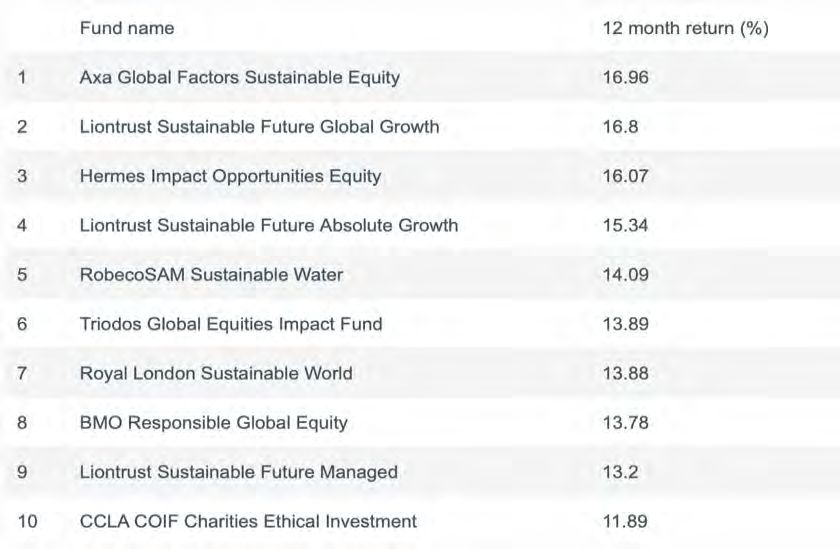Click the 13.2 return value
The image size is (840, 549).
point(620,472)
